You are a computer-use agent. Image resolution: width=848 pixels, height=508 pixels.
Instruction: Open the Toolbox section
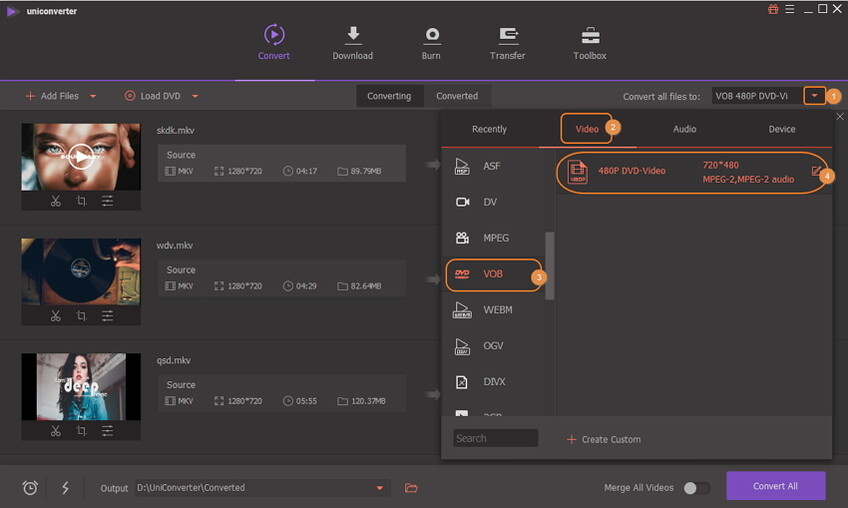(x=589, y=42)
